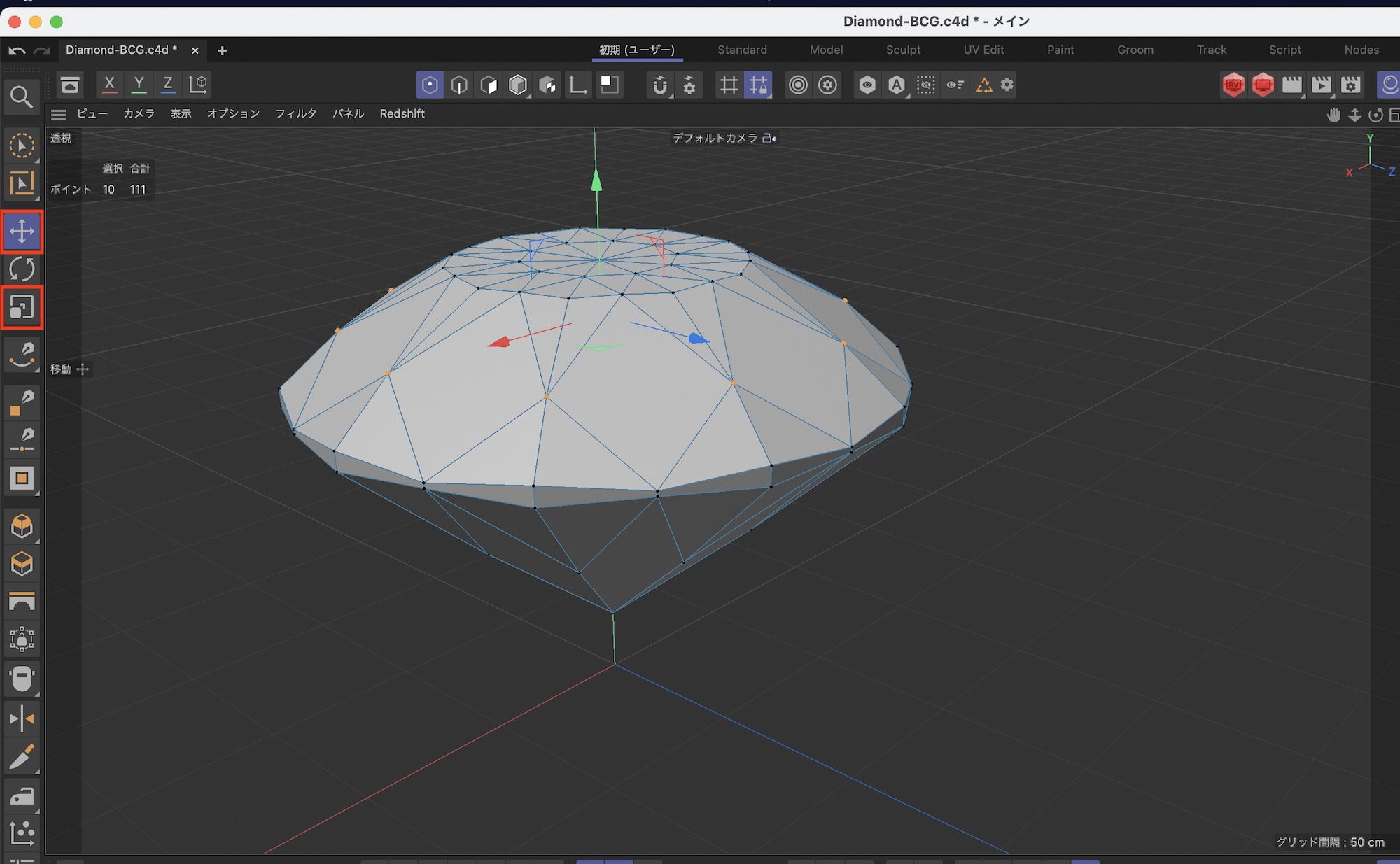Open the フィルタ viewport menu

pos(295,113)
